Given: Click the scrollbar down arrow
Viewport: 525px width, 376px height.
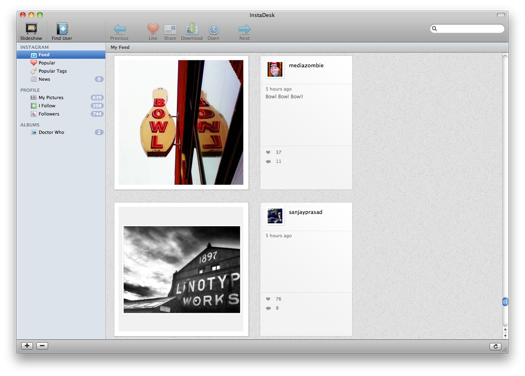Looking at the screenshot, I should pos(505,336).
